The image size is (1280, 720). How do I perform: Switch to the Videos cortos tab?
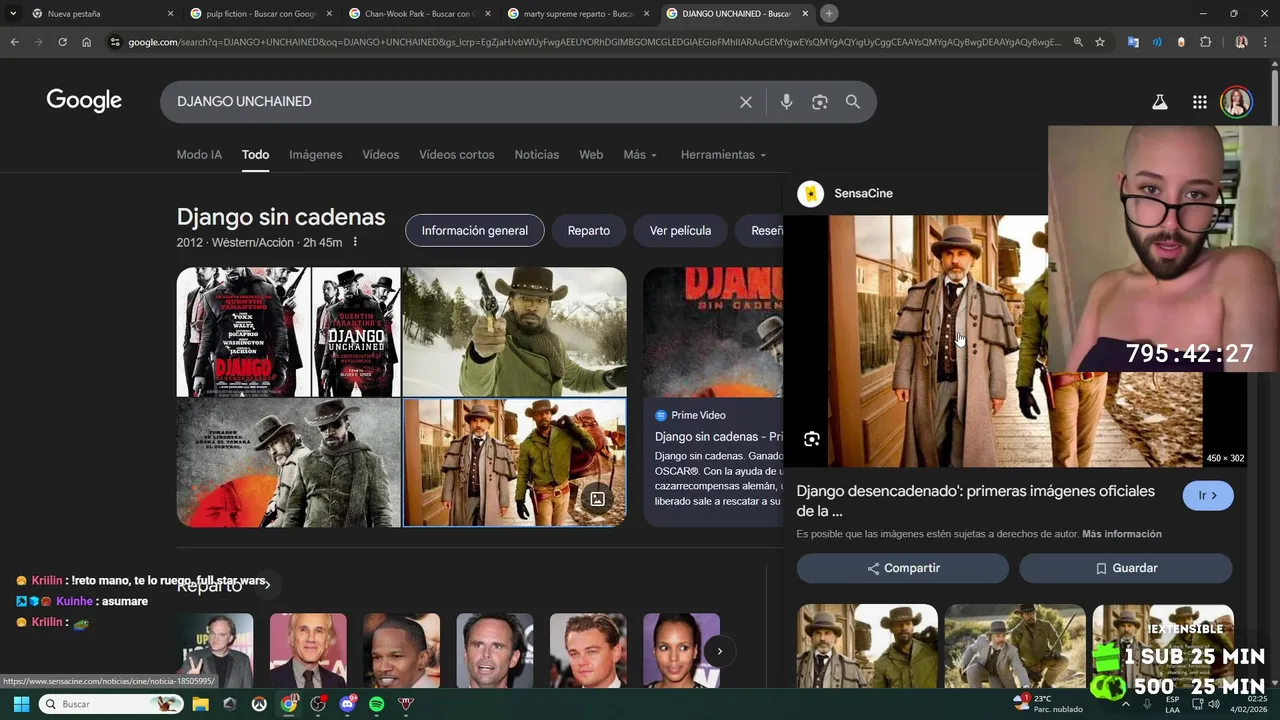456,155
